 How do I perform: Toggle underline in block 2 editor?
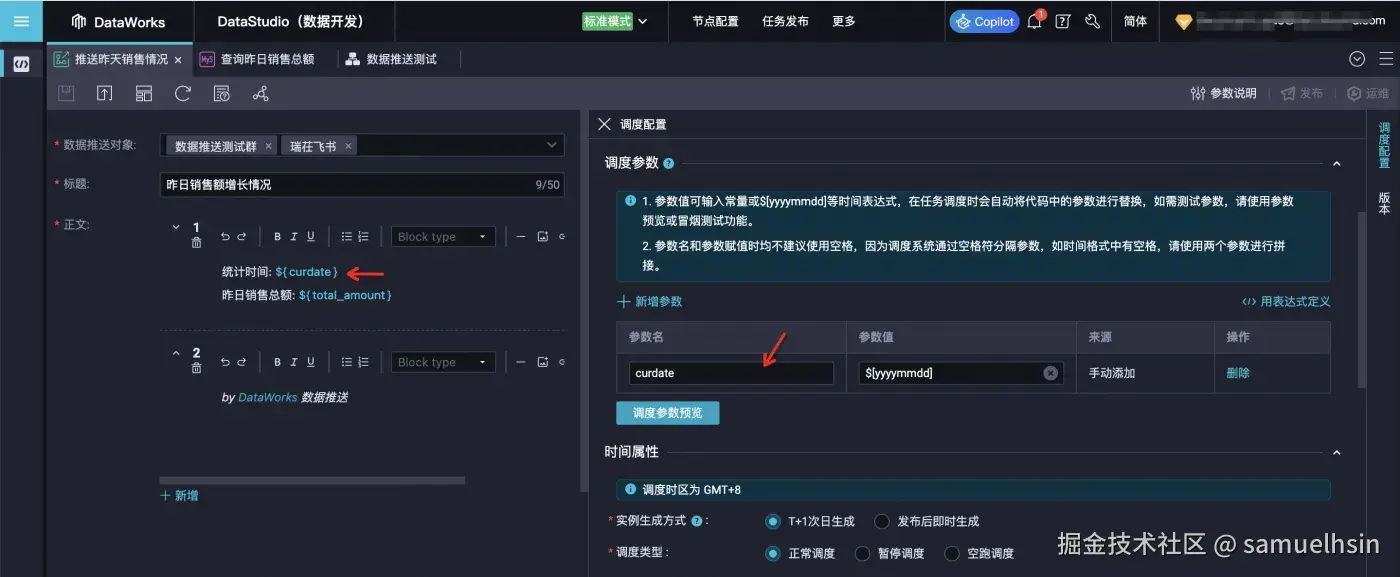(x=311, y=362)
